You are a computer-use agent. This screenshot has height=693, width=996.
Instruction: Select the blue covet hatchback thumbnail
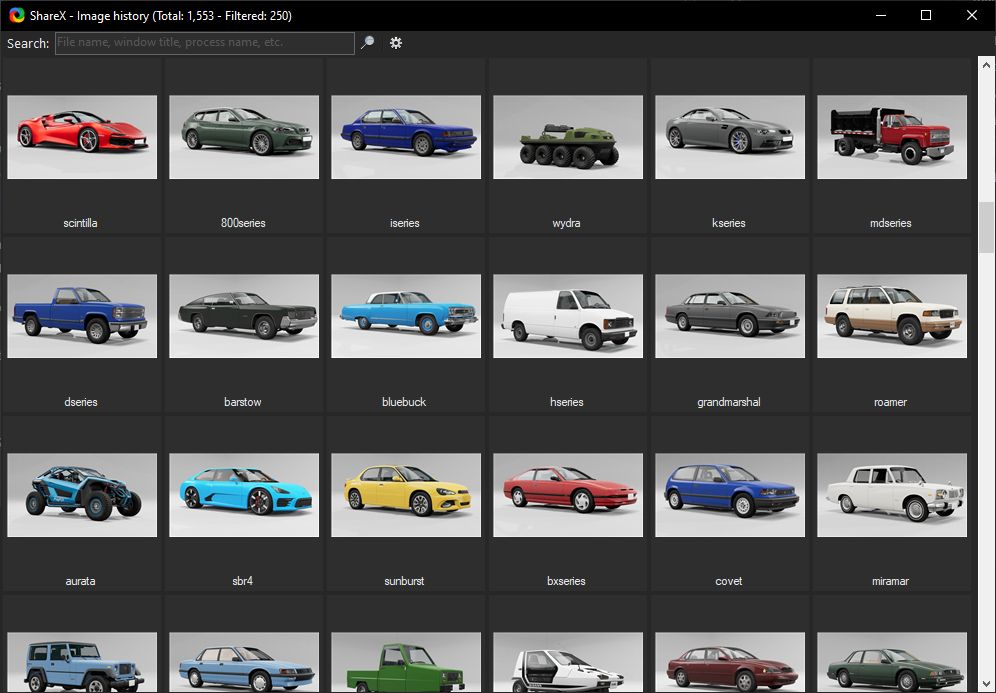(x=730, y=495)
